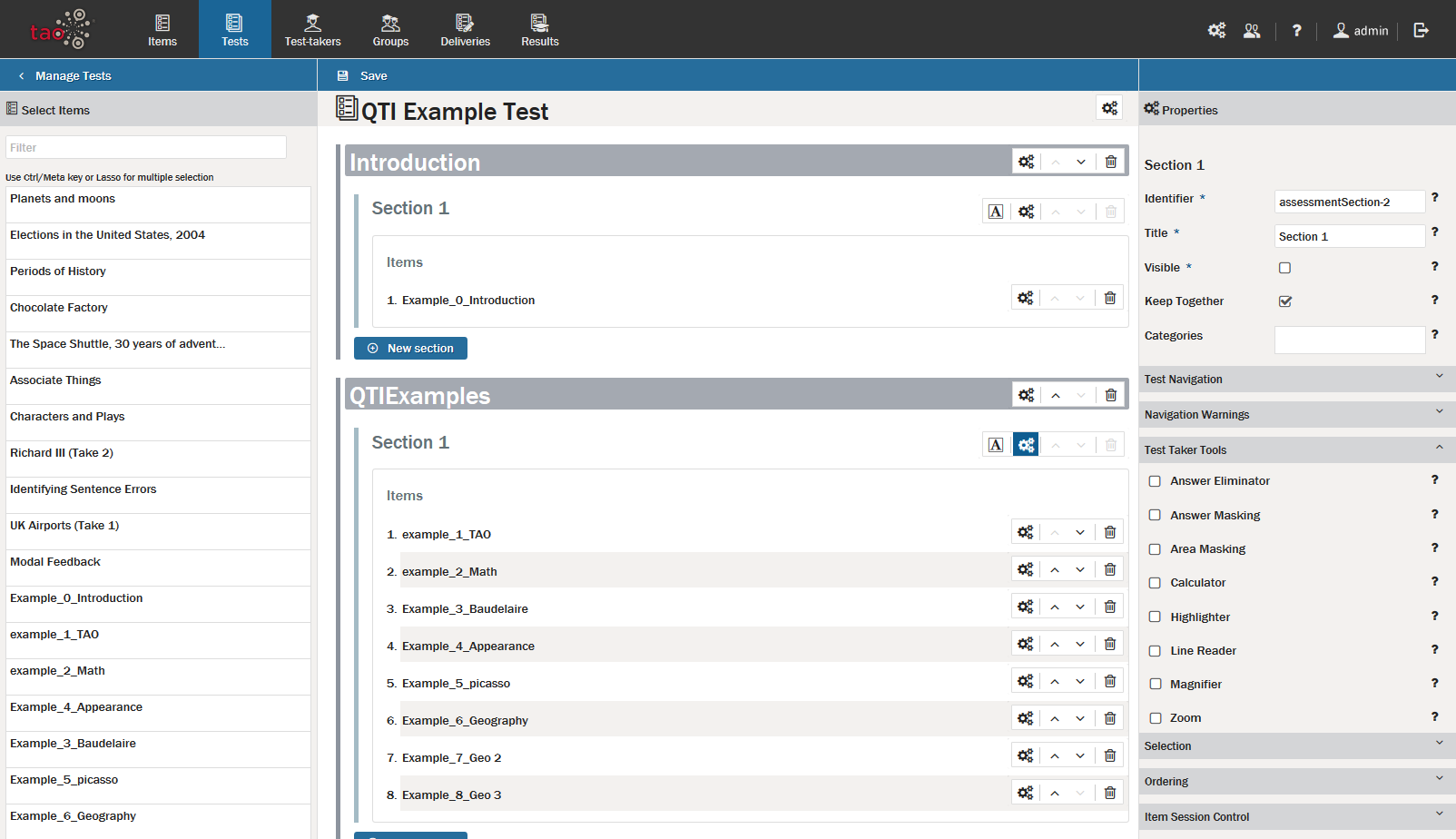The image size is (1456, 839).
Task: Enable Zoom tool checkbox
Action: coord(1155,718)
